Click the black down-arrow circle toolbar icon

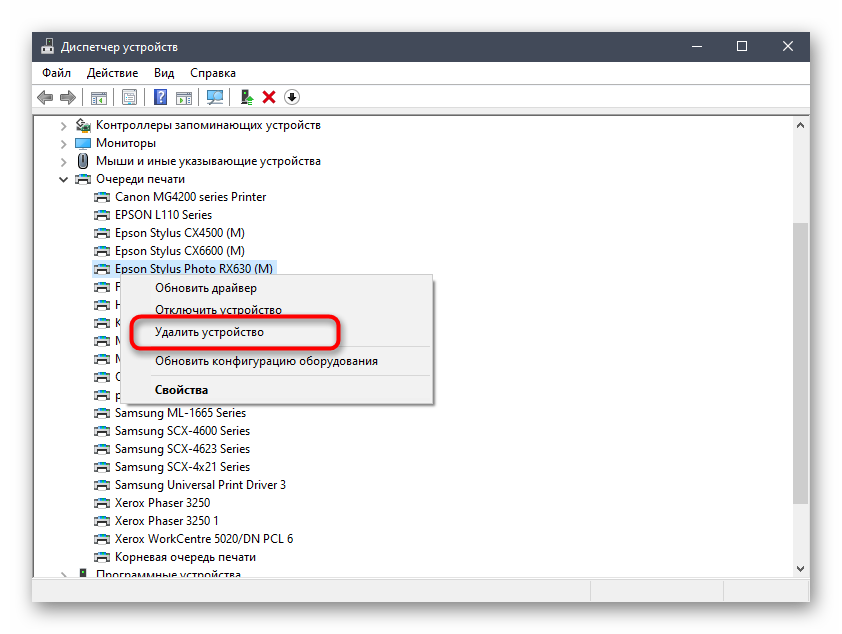[292, 97]
